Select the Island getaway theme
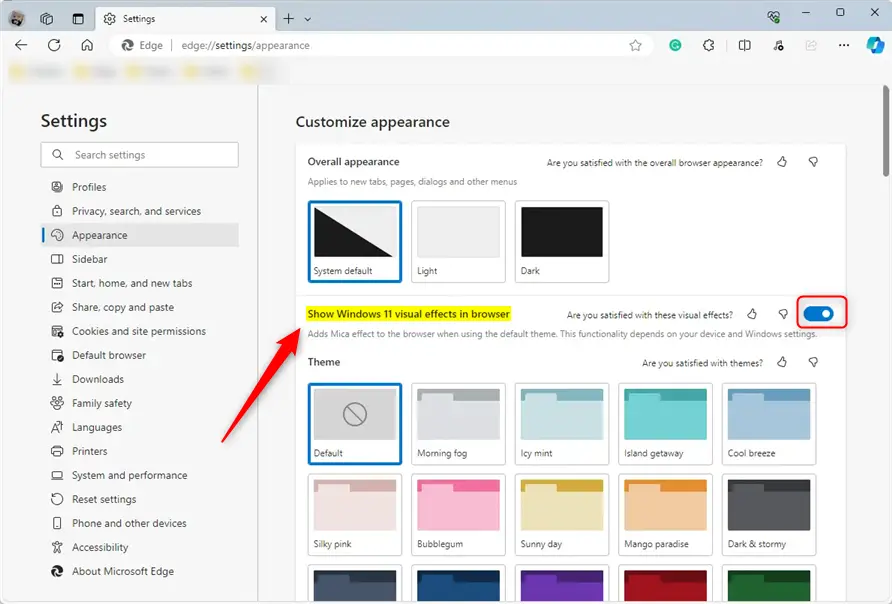The image size is (892, 604). (x=666, y=424)
